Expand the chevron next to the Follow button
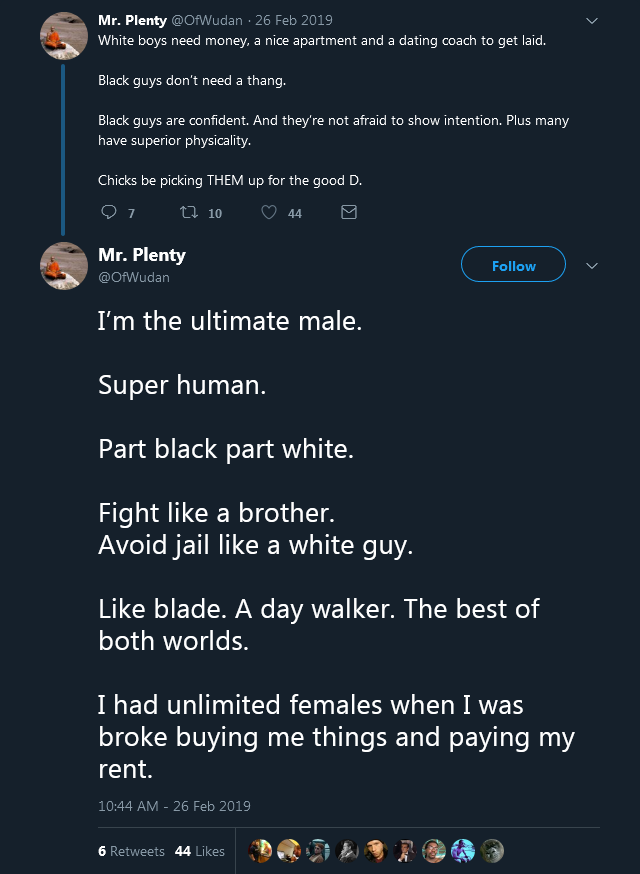 coord(591,266)
